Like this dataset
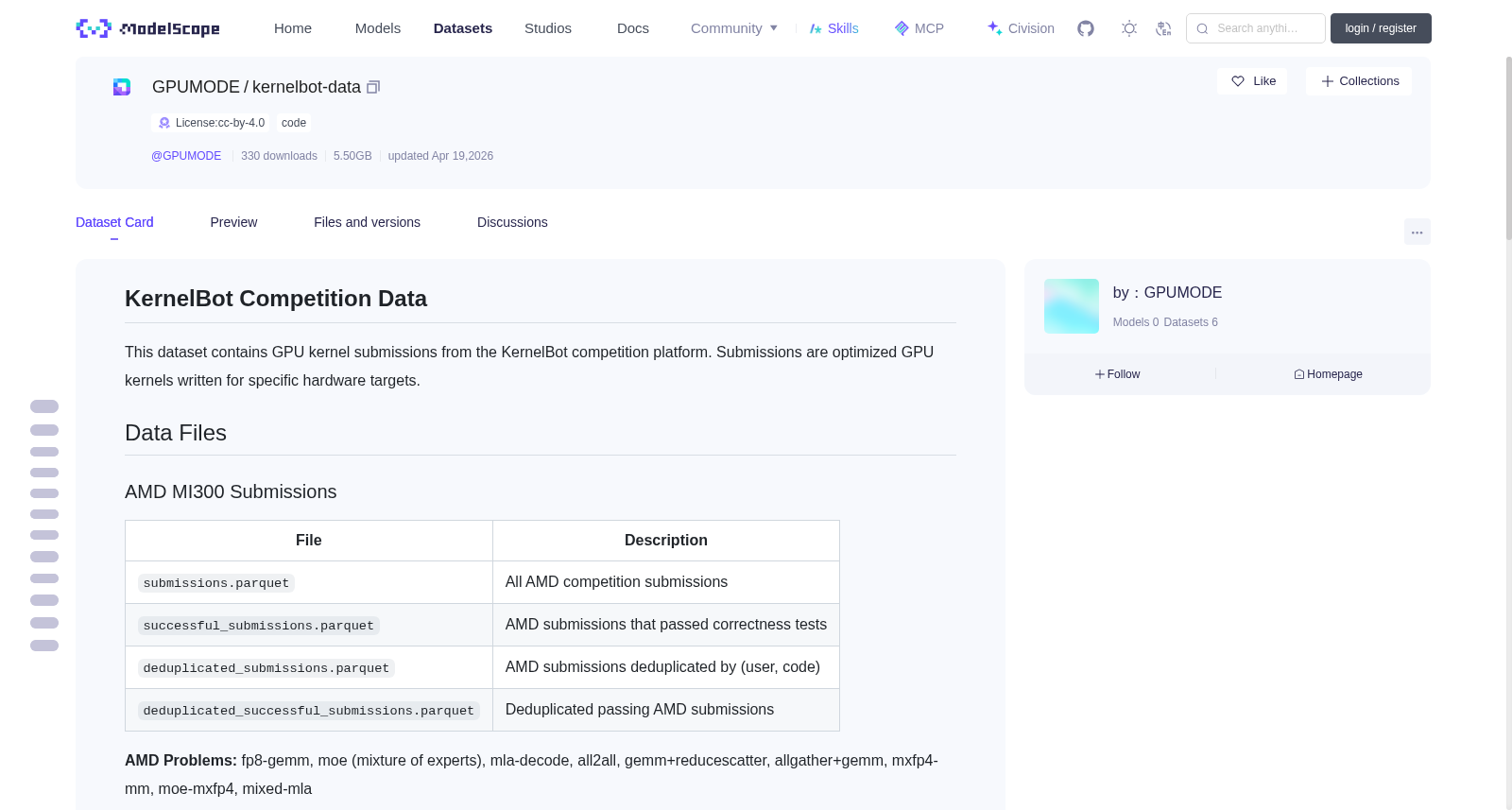The width and height of the screenshot is (1512, 810). [1252, 81]
